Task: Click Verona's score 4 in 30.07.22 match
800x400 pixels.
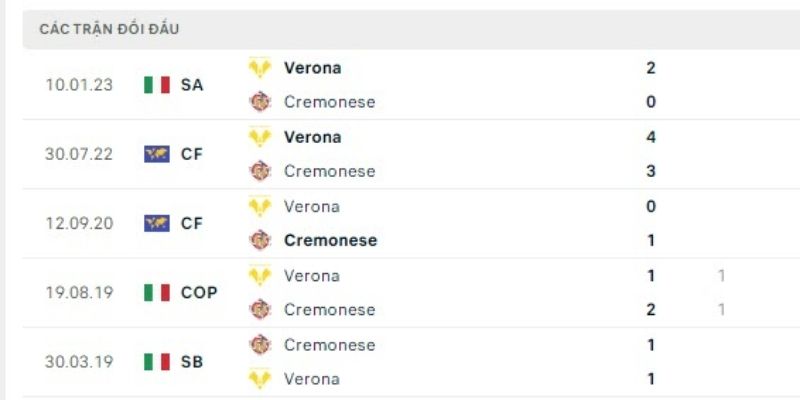Action: [651, 137]
